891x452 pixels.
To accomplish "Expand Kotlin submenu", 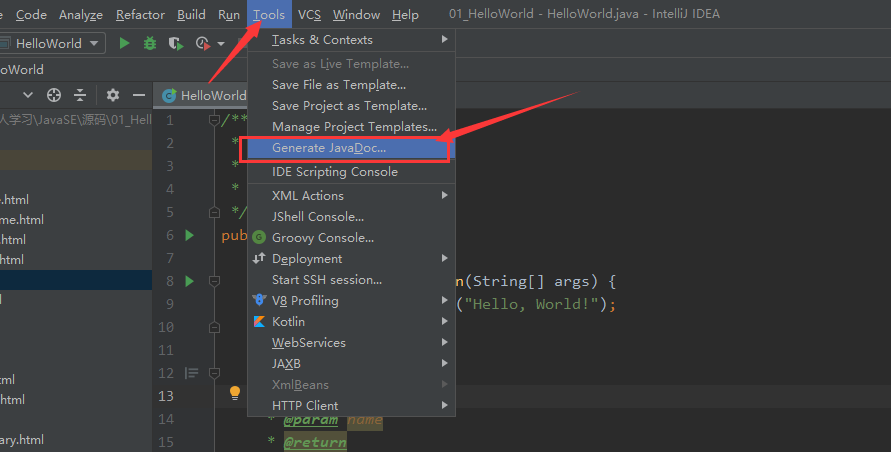I will 351,322.
